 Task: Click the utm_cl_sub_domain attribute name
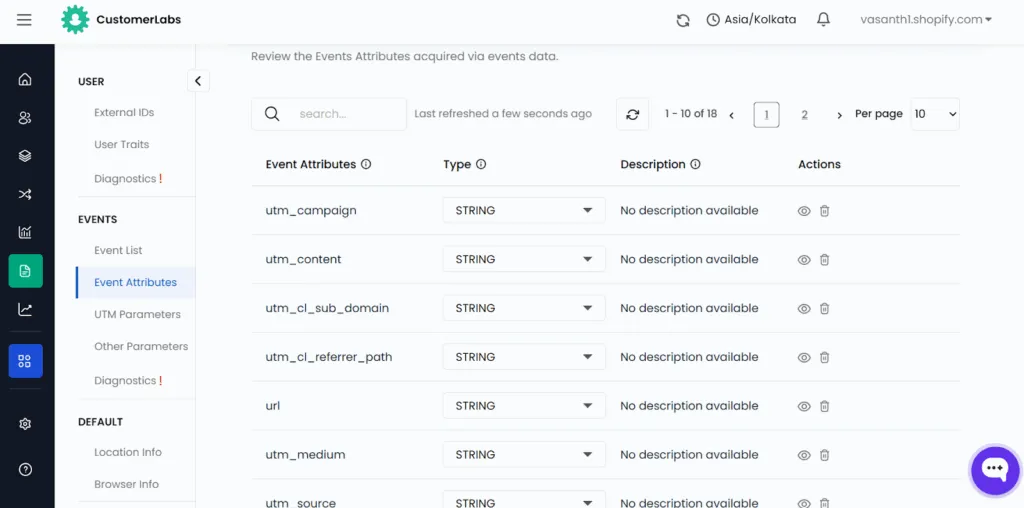(327, 308)
